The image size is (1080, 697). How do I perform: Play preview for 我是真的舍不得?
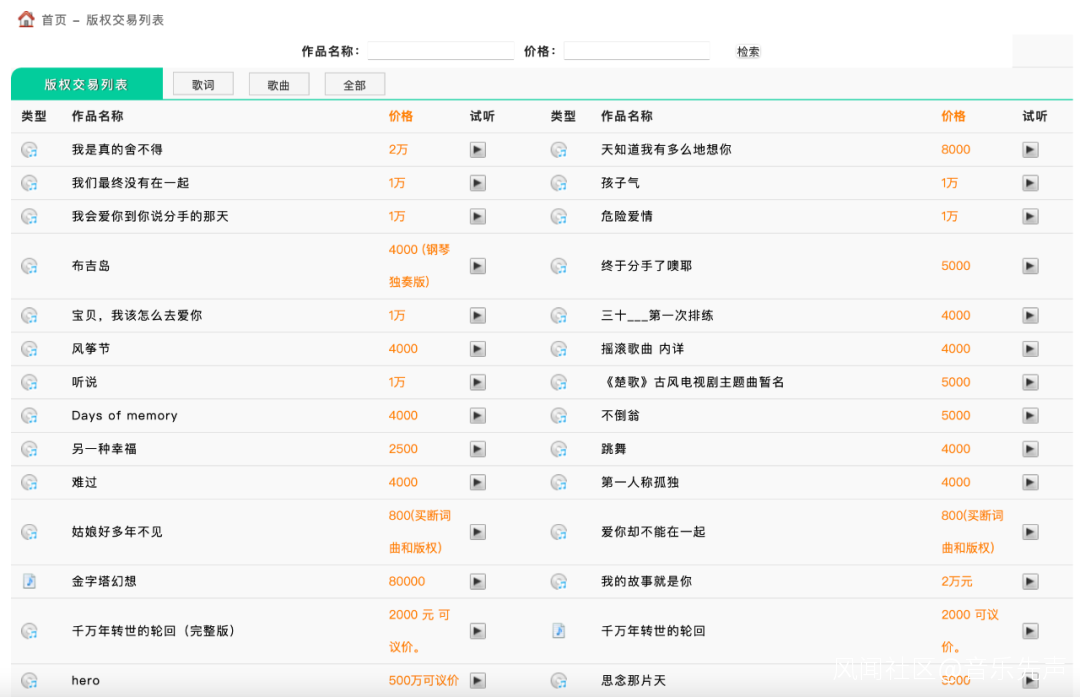pos(478,150)
